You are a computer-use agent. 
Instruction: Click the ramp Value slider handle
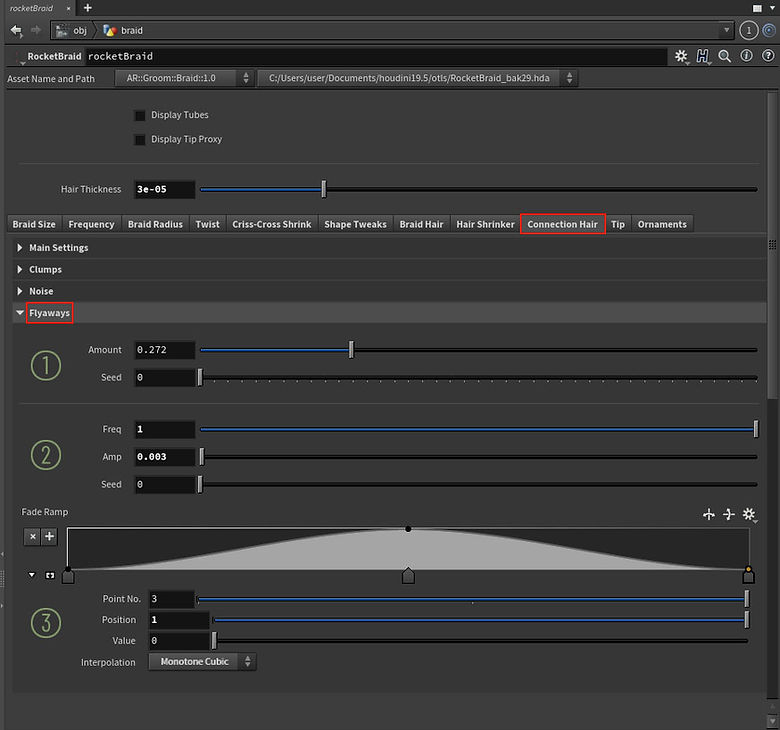(214, 641)
